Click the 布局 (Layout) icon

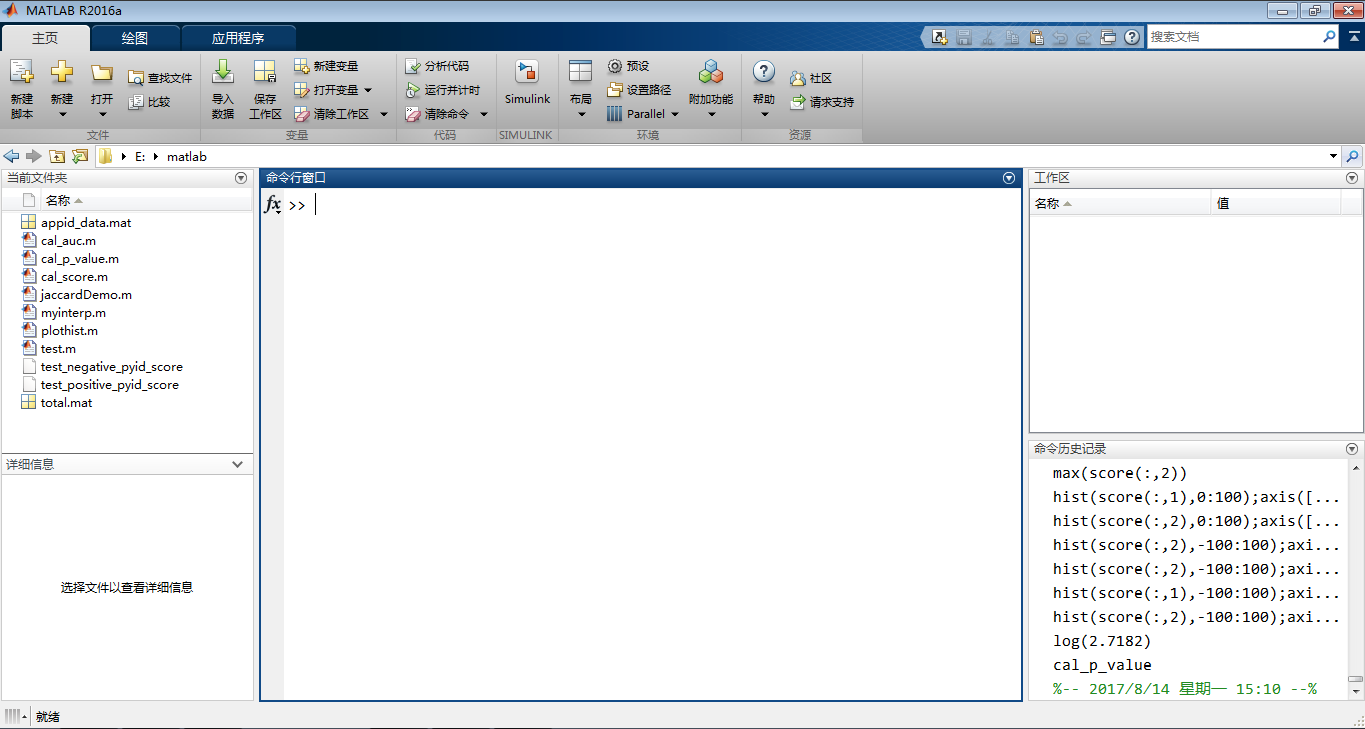coord(580,72)
